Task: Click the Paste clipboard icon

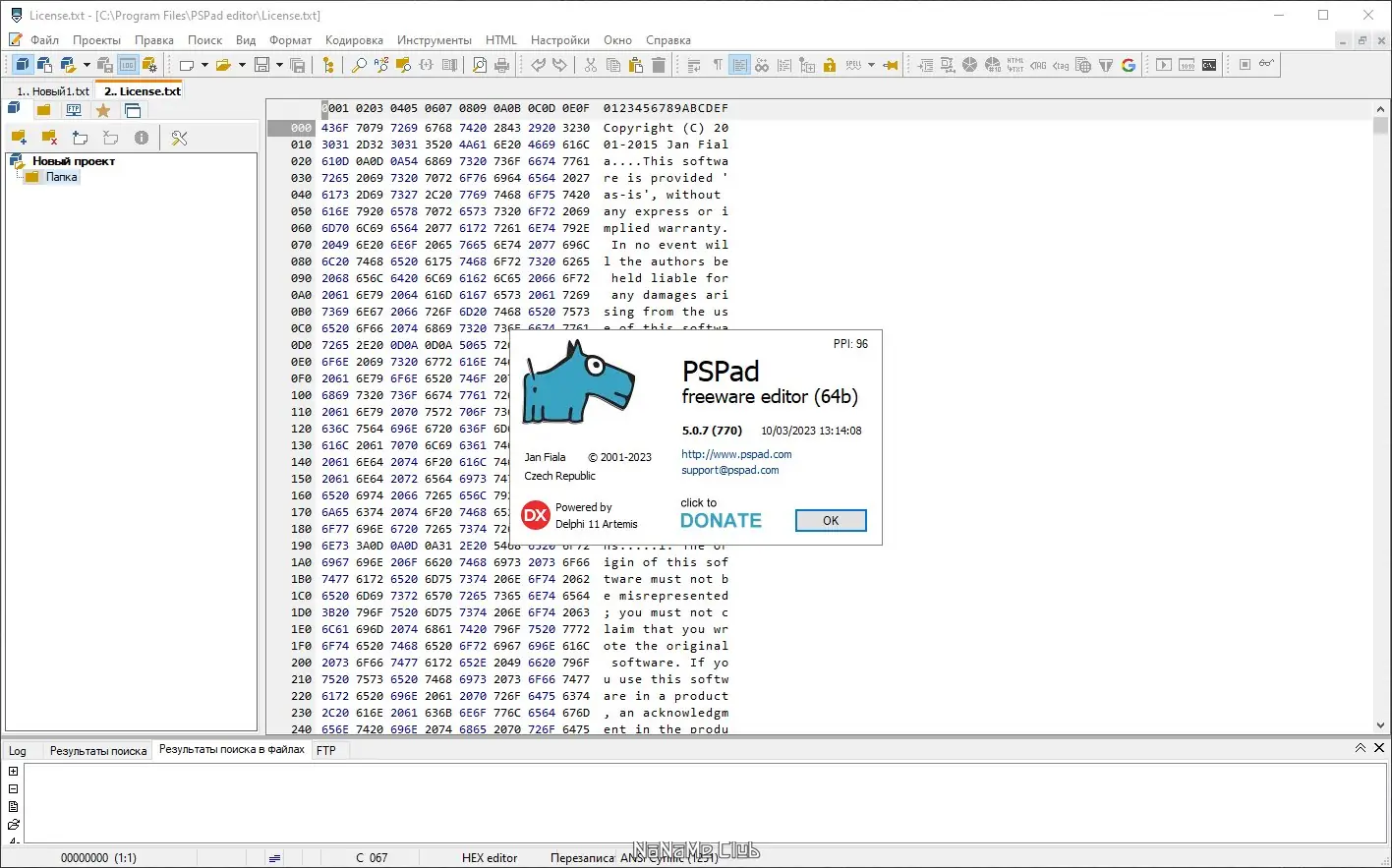Action: point(636,65)
